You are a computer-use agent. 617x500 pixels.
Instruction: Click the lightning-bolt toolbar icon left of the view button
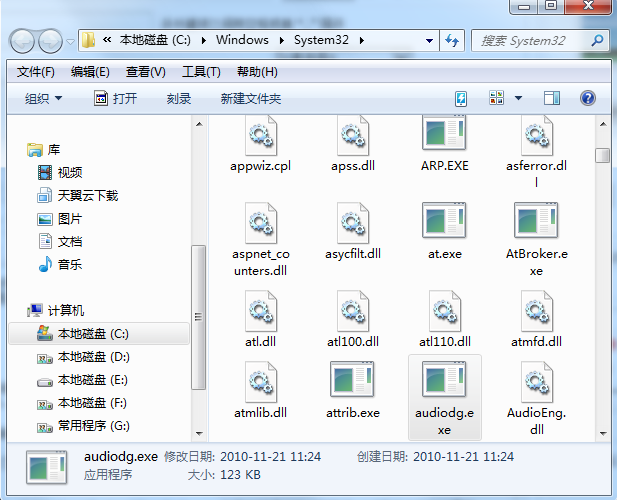click(x=461, y=98)
